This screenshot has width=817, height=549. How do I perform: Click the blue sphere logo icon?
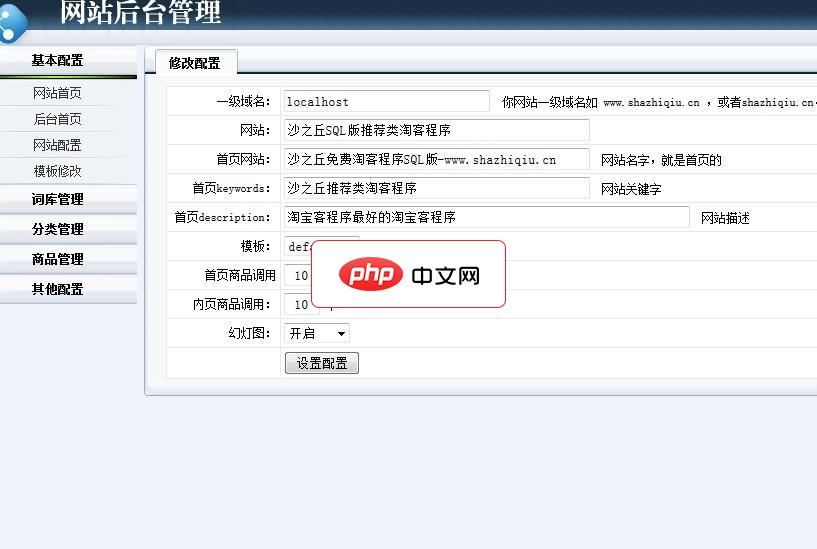click(x=14, y=22)
